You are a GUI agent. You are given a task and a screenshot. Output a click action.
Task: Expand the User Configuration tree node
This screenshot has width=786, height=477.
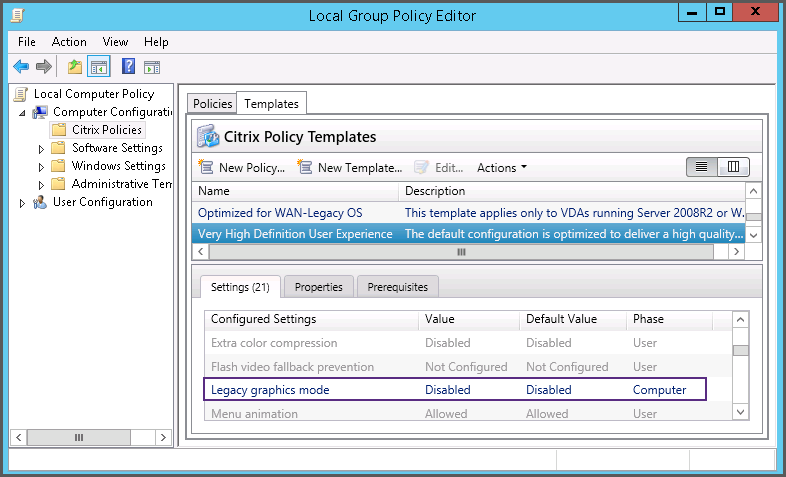click(23, 202)
